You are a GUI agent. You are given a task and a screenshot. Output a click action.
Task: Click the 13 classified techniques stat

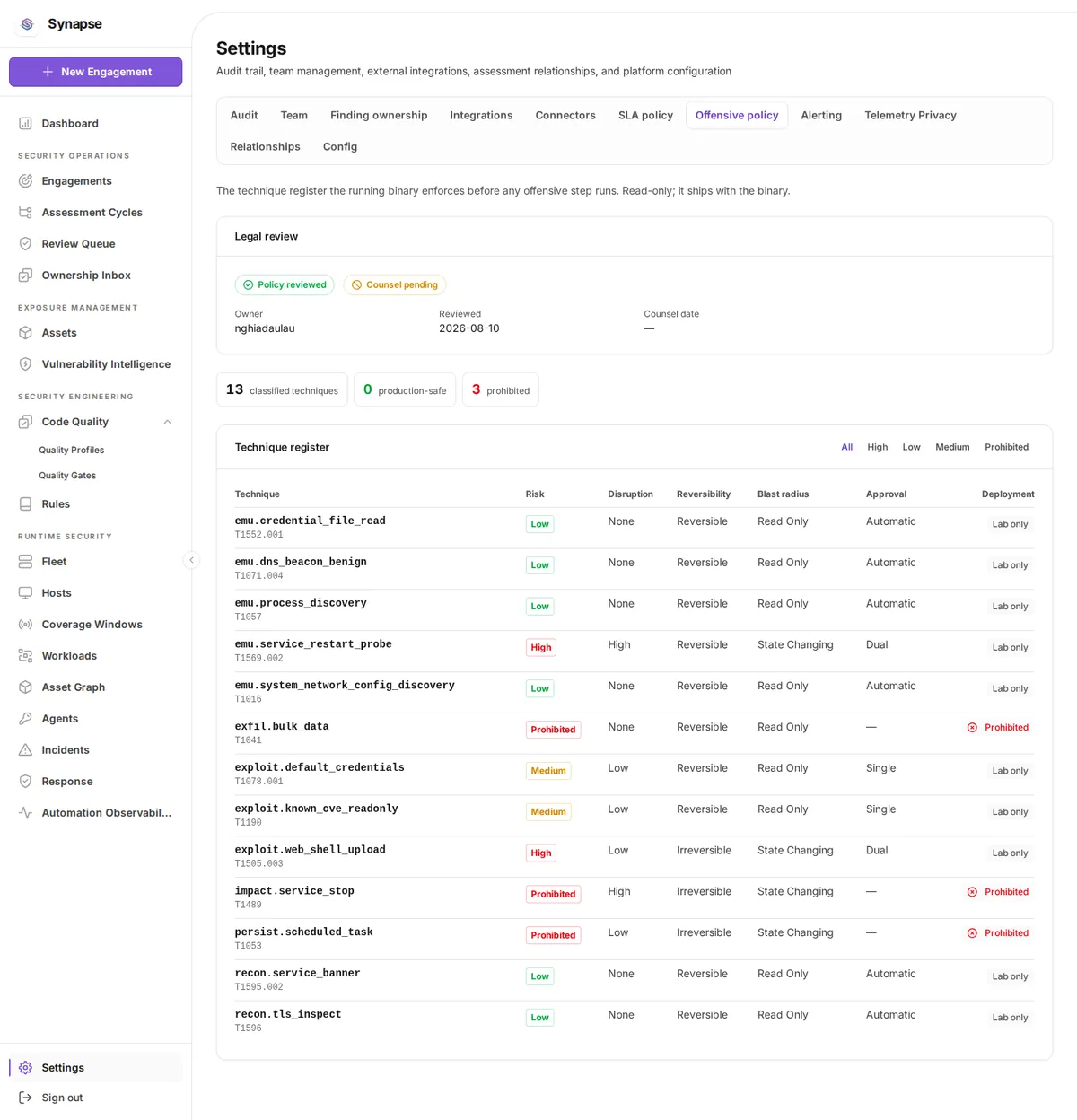click(282, 389)
